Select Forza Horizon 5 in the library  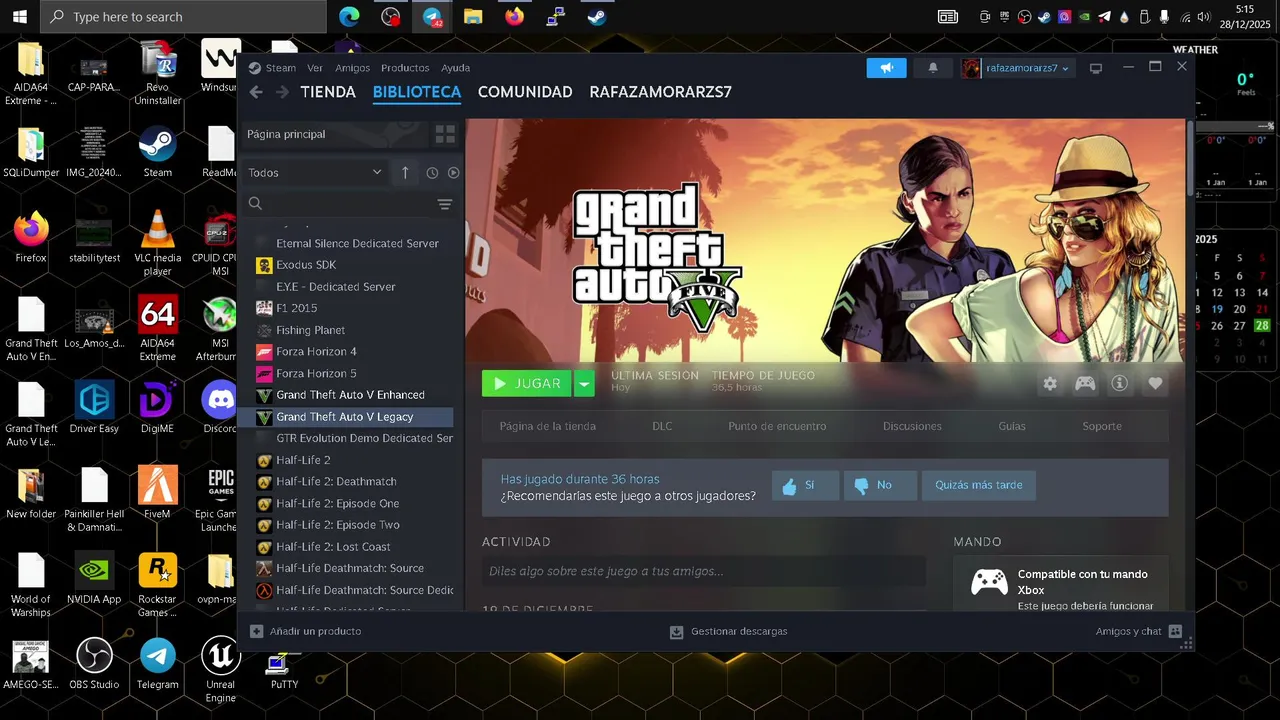(316, 373)
